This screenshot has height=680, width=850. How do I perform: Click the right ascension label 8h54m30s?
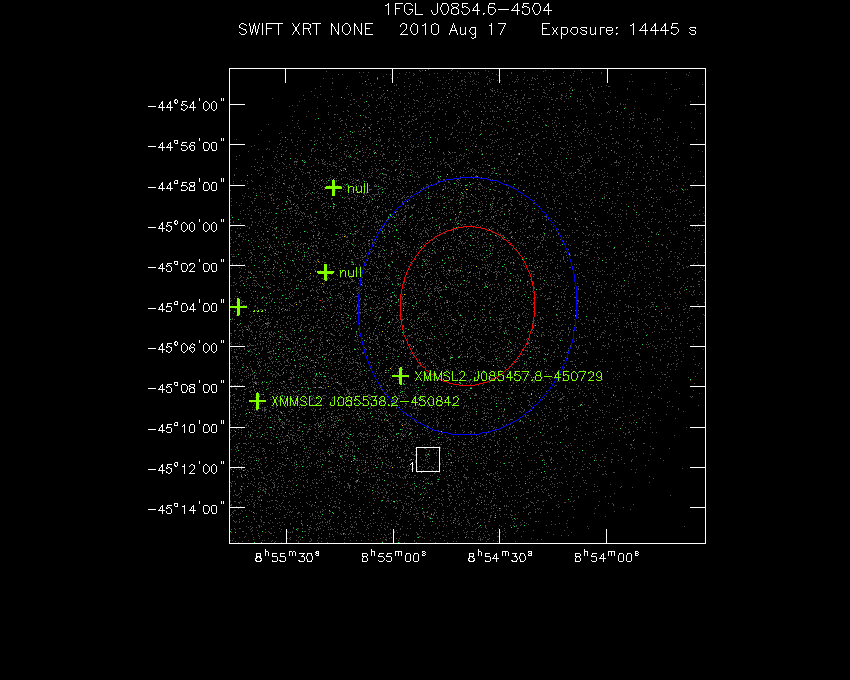click(500, 557)
